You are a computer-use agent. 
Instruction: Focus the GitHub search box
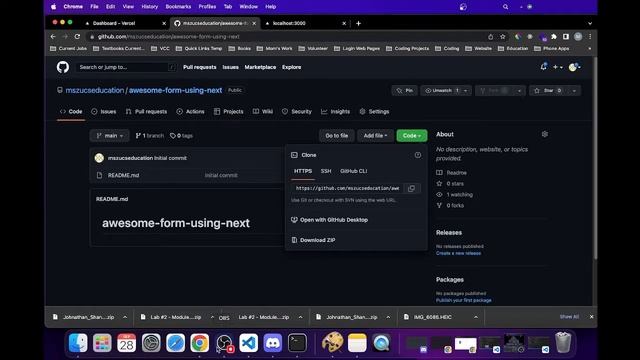coord(126,67)
